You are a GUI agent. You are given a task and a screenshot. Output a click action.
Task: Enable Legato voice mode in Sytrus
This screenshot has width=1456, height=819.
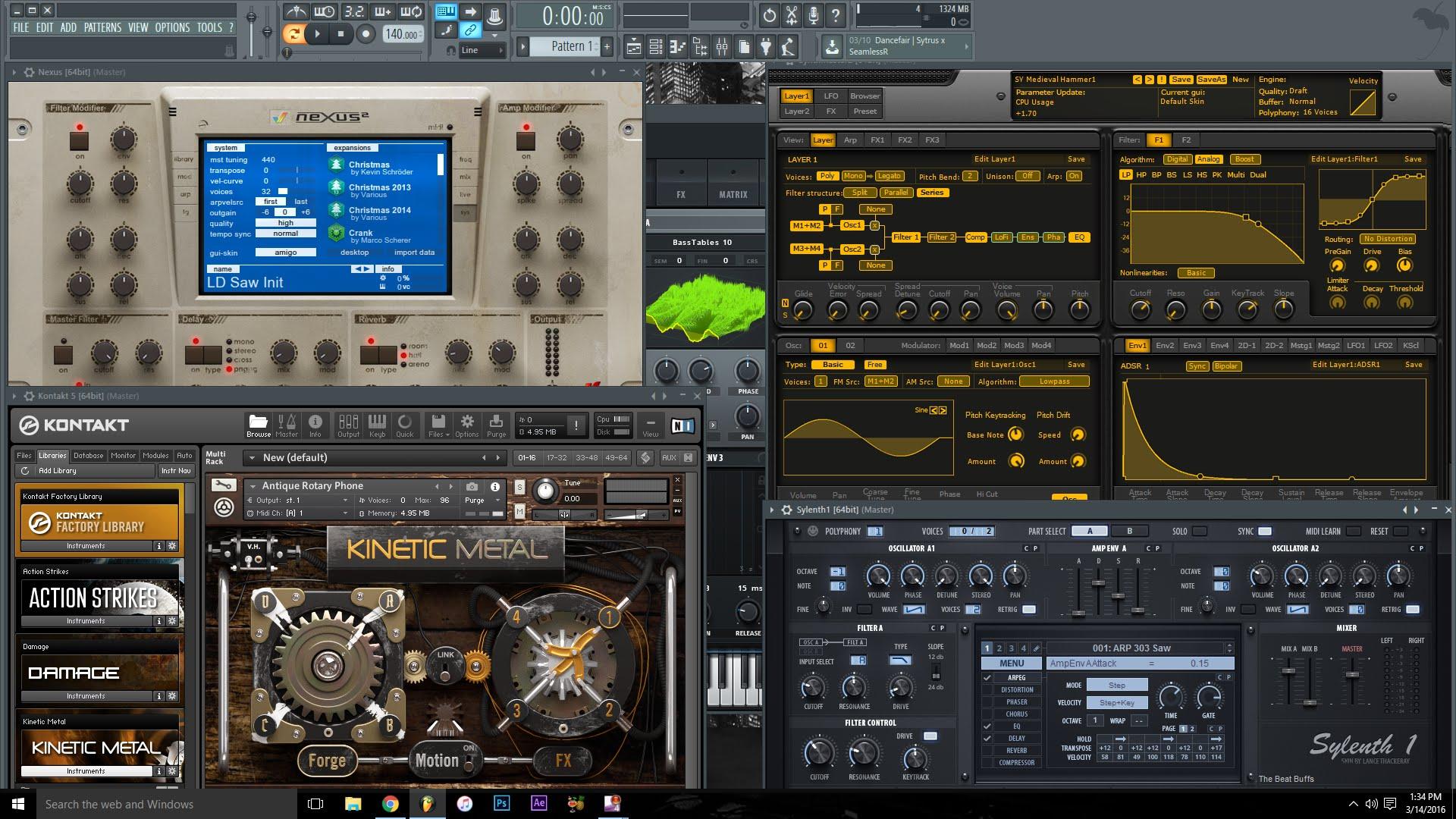point(889,175)
